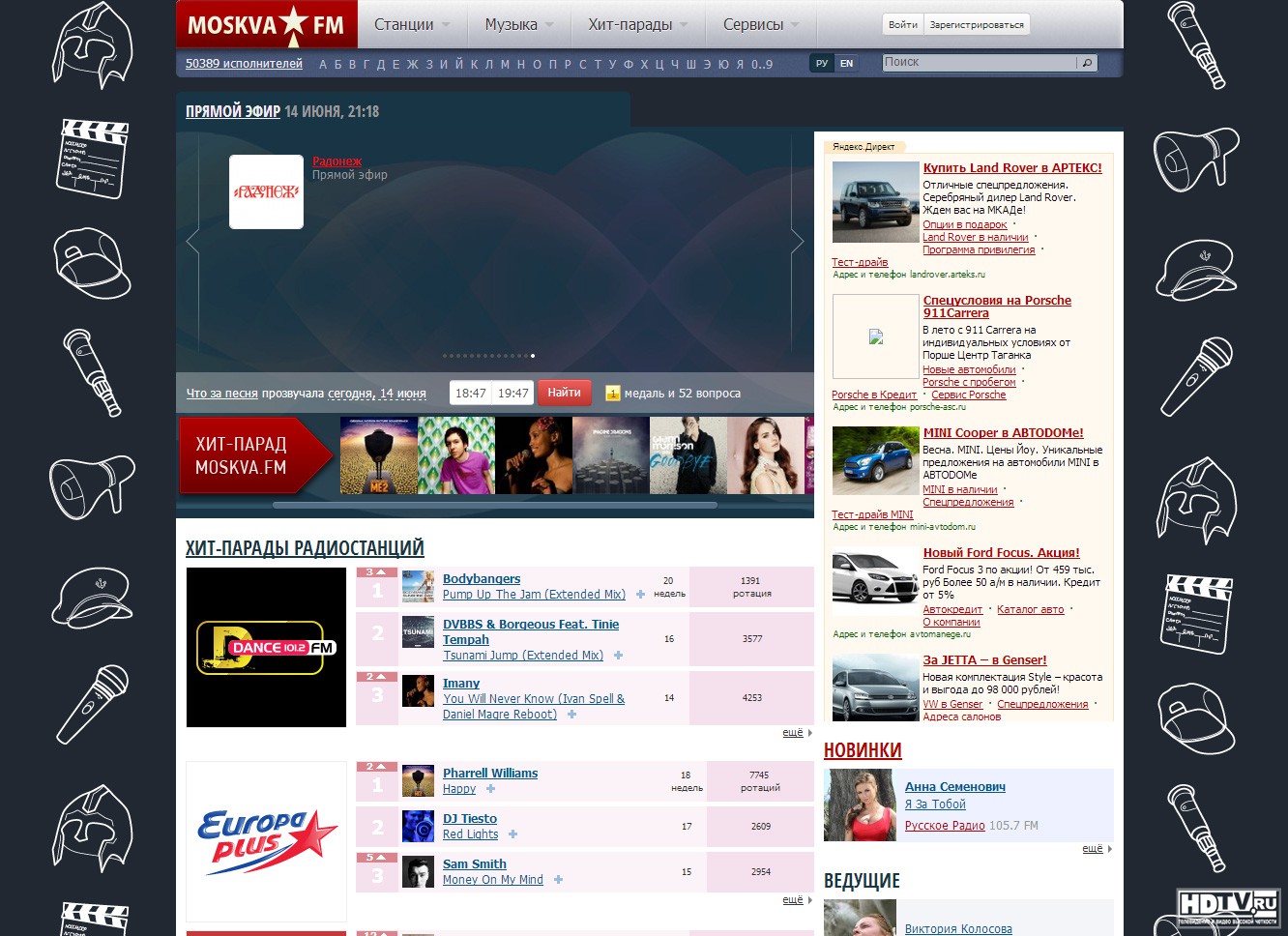
Task: Open Pharrell Williams artist link
Action: pyautogui.click(x=490, y=774)
